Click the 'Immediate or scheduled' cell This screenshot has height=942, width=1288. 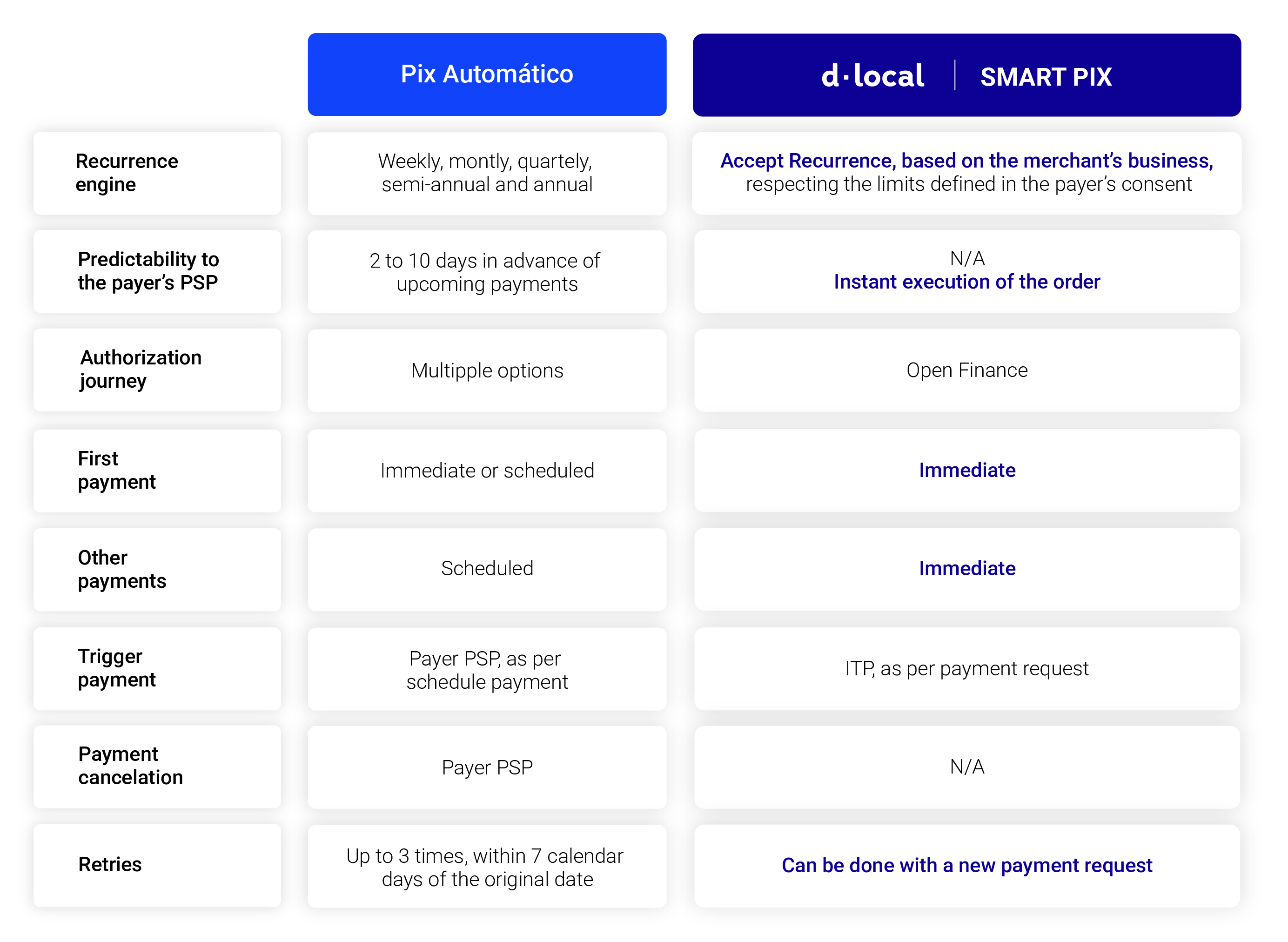coord(487,471)
